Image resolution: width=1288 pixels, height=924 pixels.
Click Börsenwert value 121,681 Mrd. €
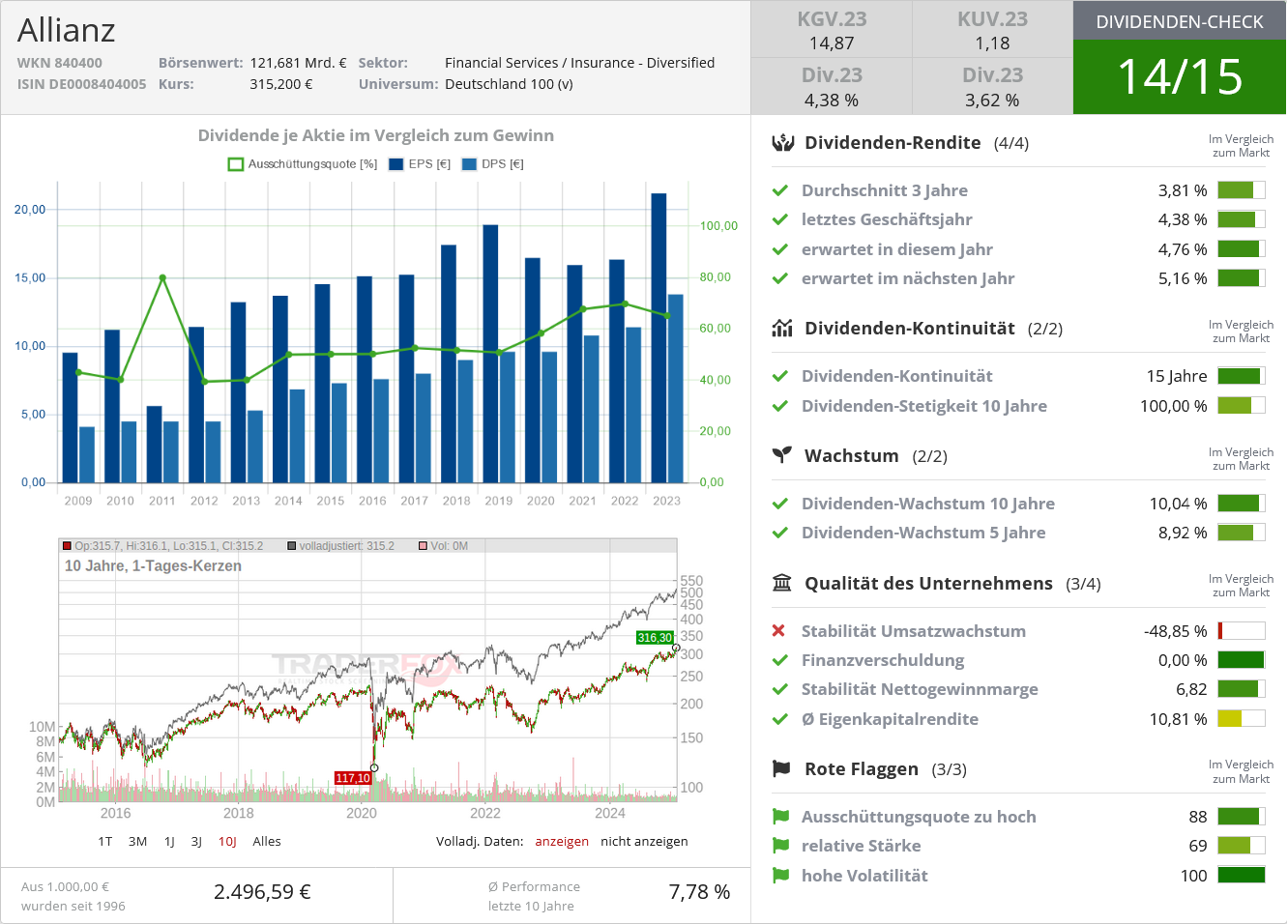[298, 63]
